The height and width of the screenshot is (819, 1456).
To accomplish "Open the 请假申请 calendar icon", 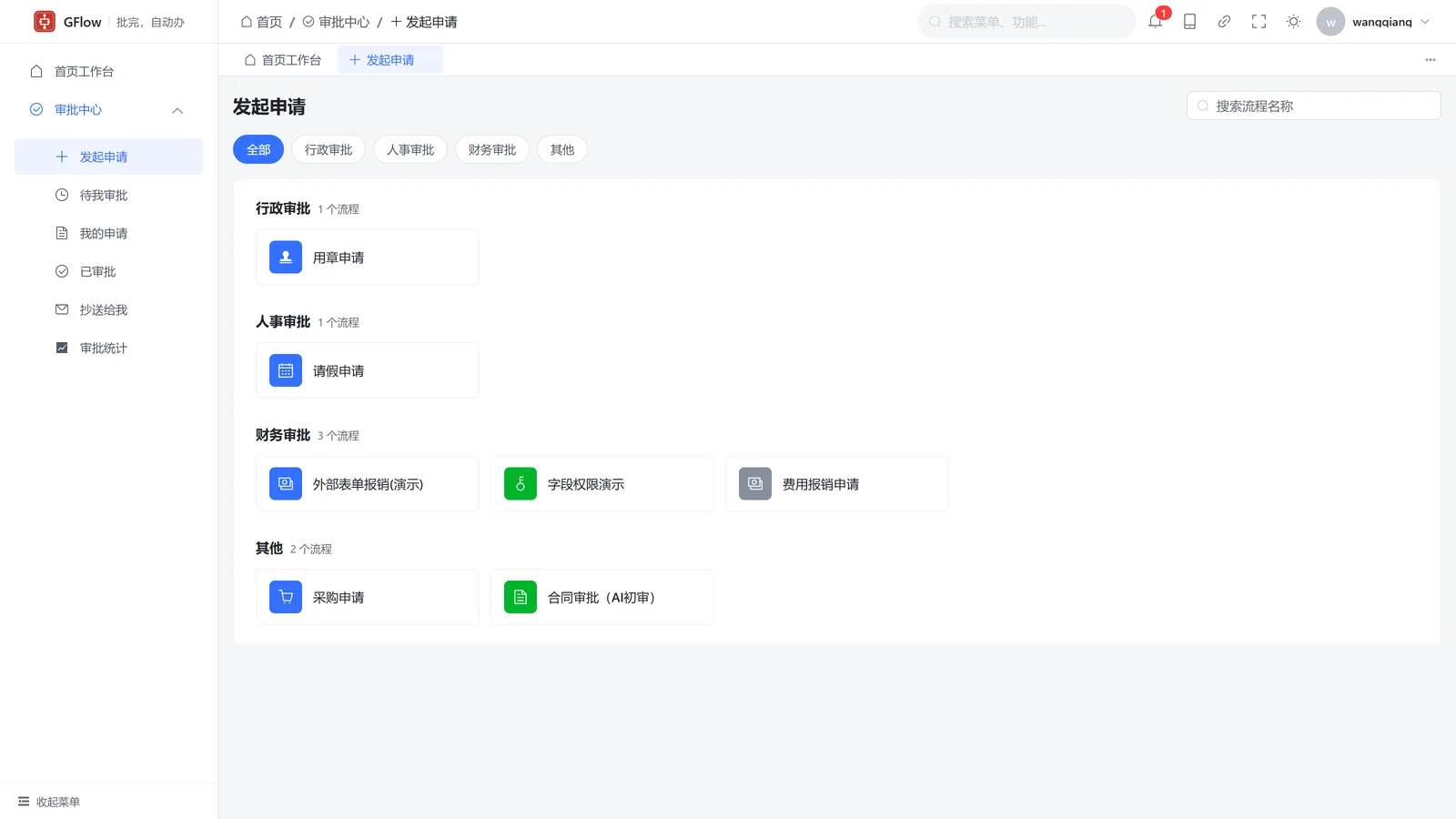I will point(286,370).
